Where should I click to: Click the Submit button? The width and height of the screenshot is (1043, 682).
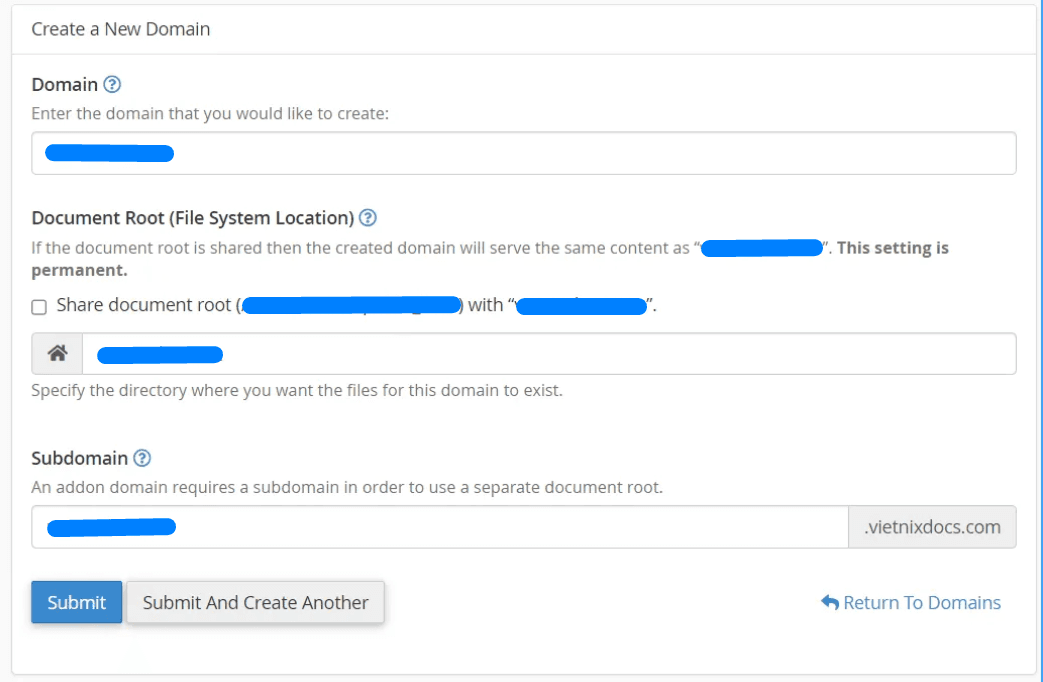click(76, 602)
